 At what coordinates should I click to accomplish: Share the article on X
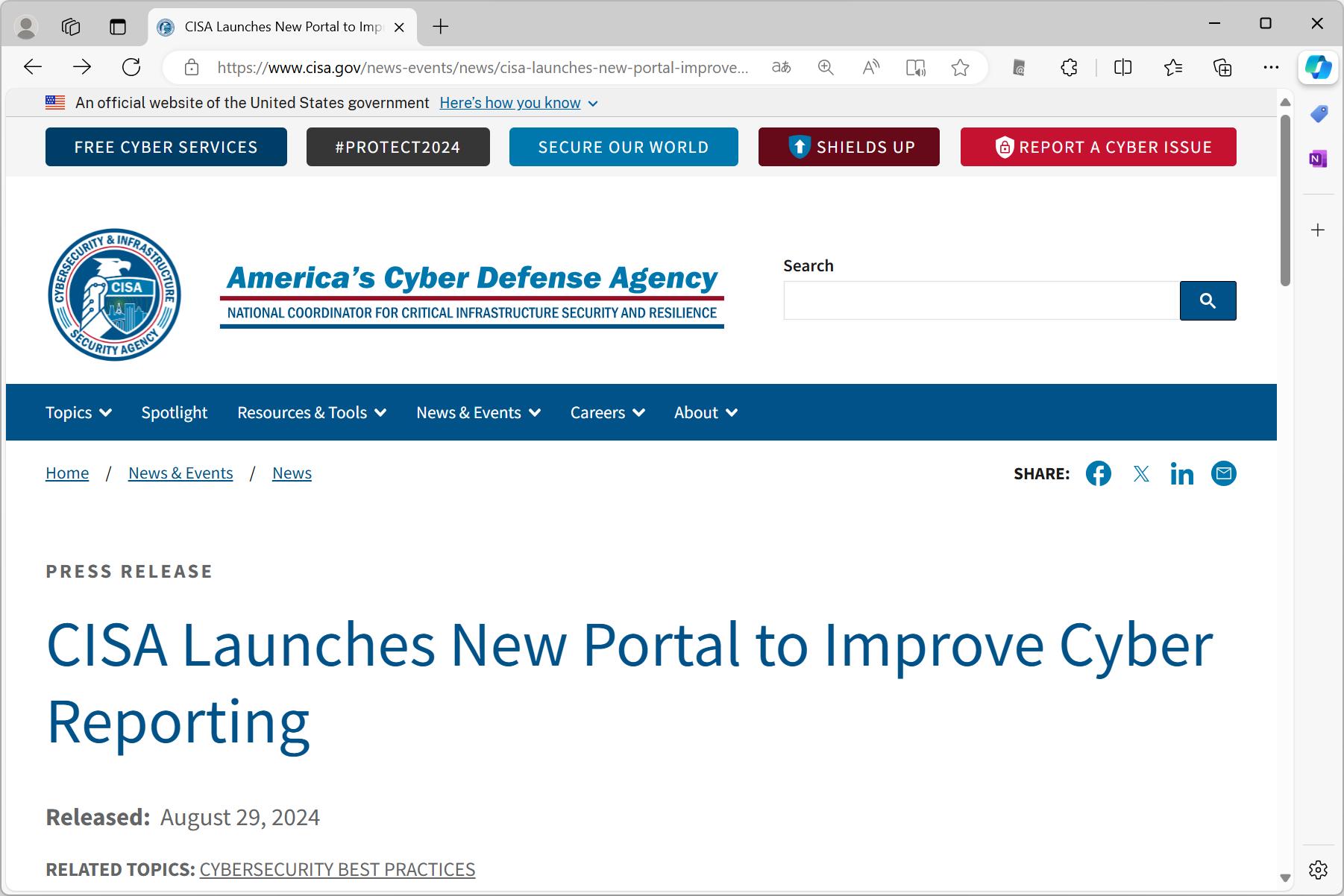tap(1141, 473)
